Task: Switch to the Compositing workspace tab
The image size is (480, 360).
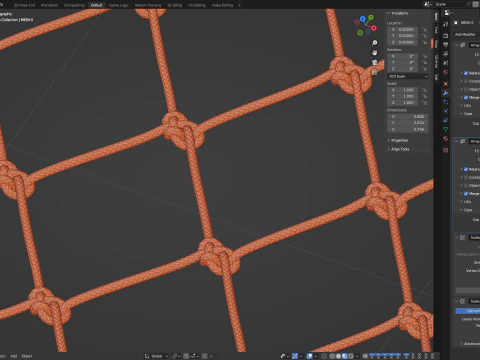Action: (x=74, y=5)
